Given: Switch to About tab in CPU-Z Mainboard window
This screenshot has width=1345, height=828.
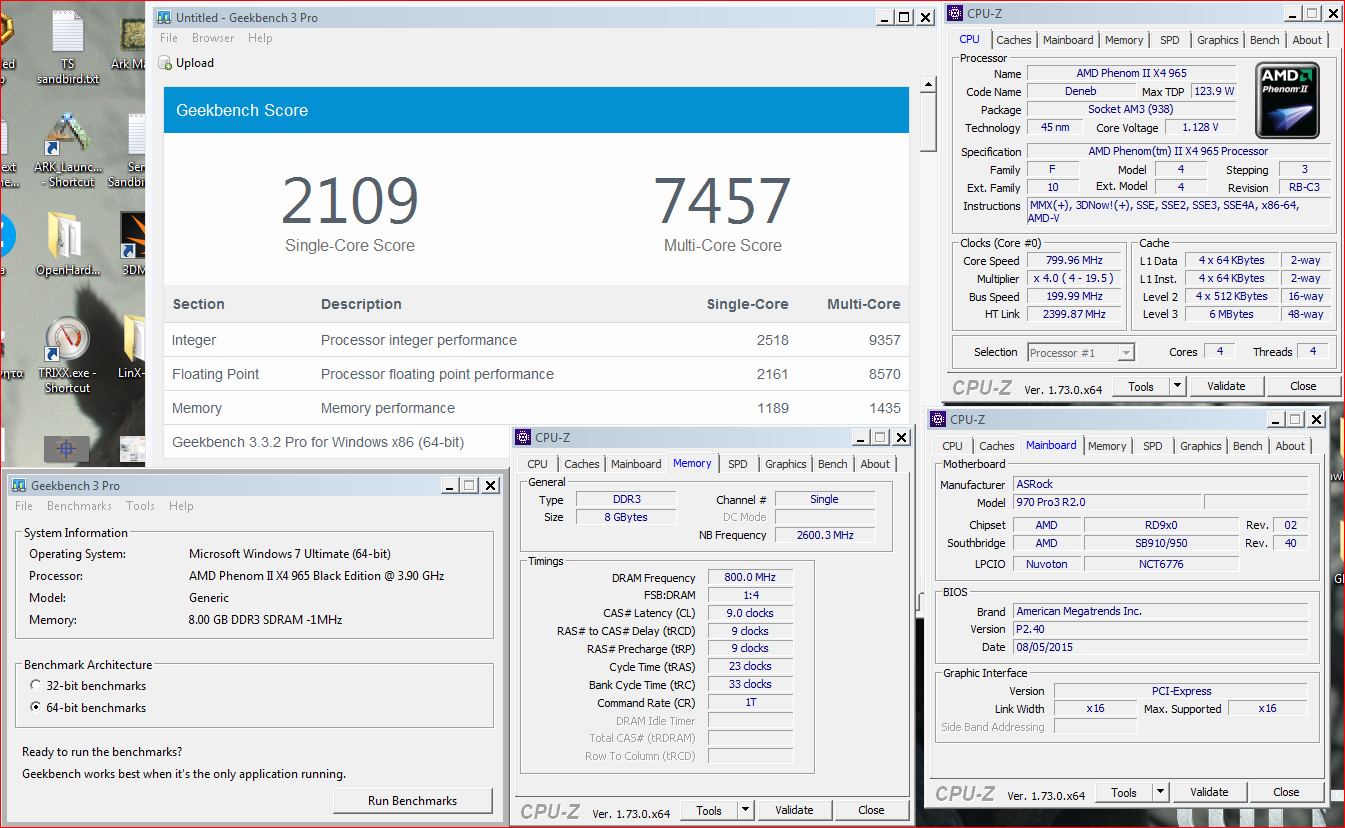Looking at the screenshot, I should click(x=1289, y=446).
